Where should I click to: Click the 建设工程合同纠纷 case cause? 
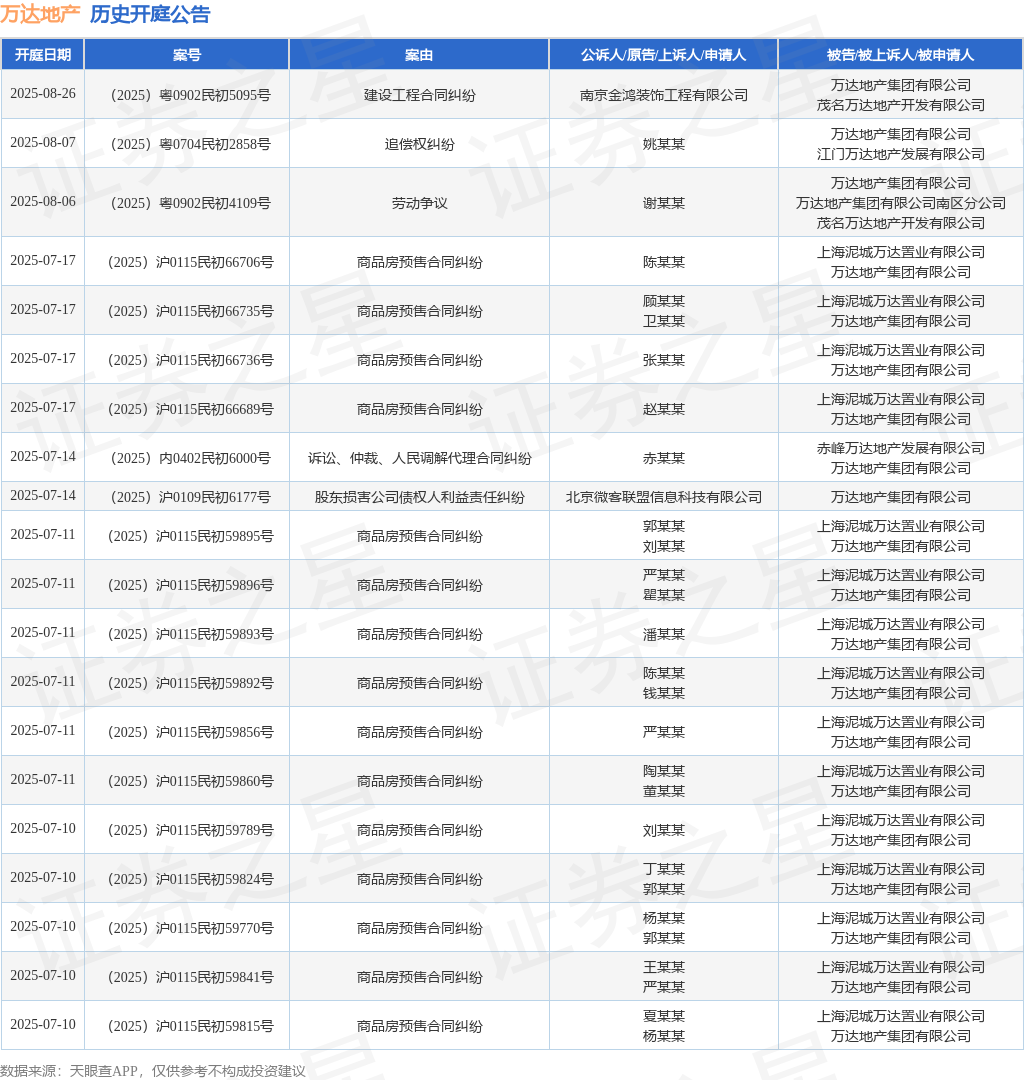click(x=419, y=95)
